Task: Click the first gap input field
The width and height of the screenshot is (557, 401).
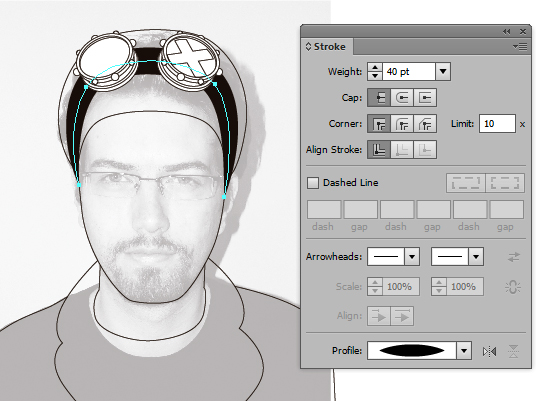Action: pyautogui.click(x=361, y=209)
